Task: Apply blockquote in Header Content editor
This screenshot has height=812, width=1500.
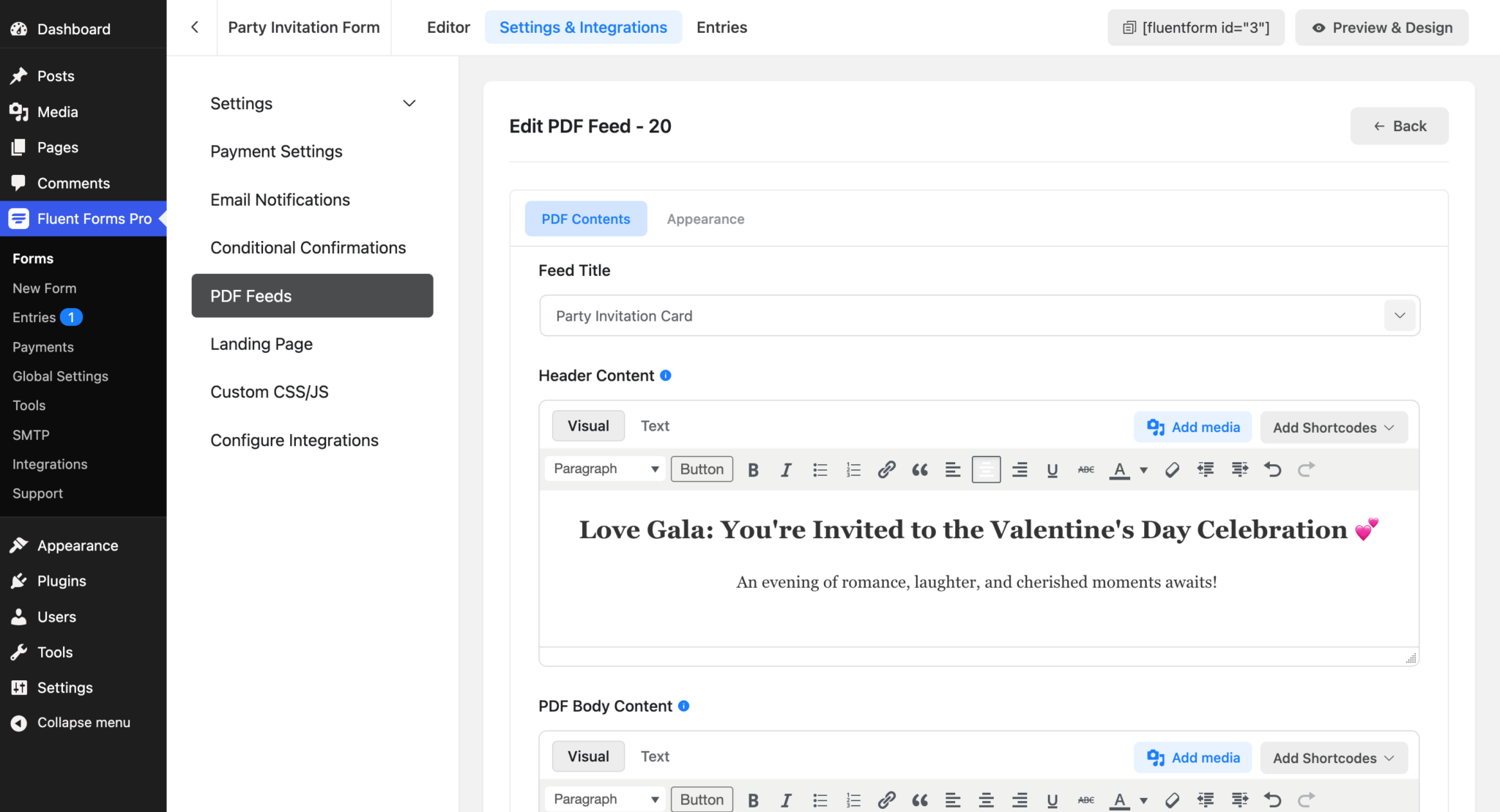Action: coord(920,469)
